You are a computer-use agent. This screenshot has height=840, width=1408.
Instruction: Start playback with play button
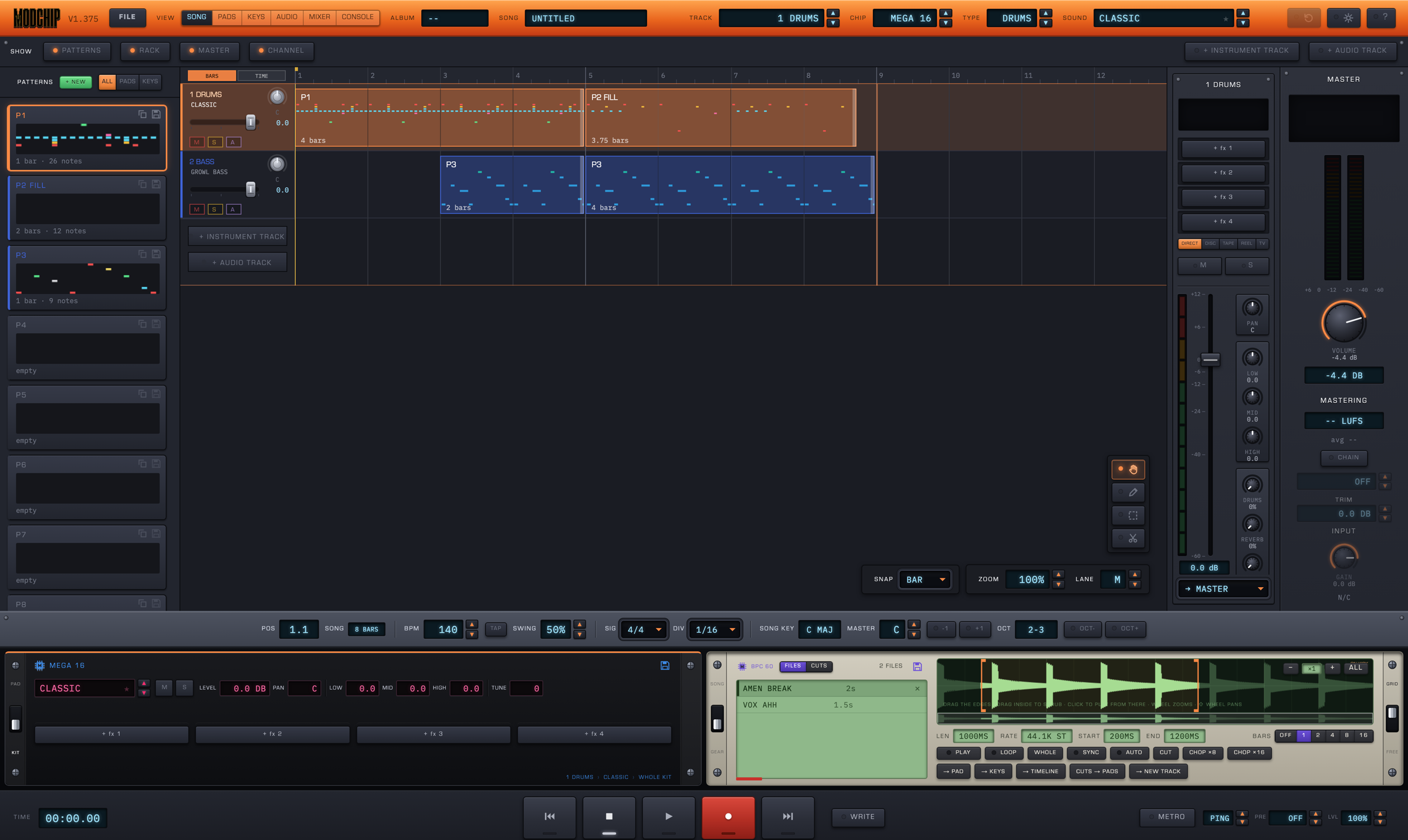coord(669,817)
